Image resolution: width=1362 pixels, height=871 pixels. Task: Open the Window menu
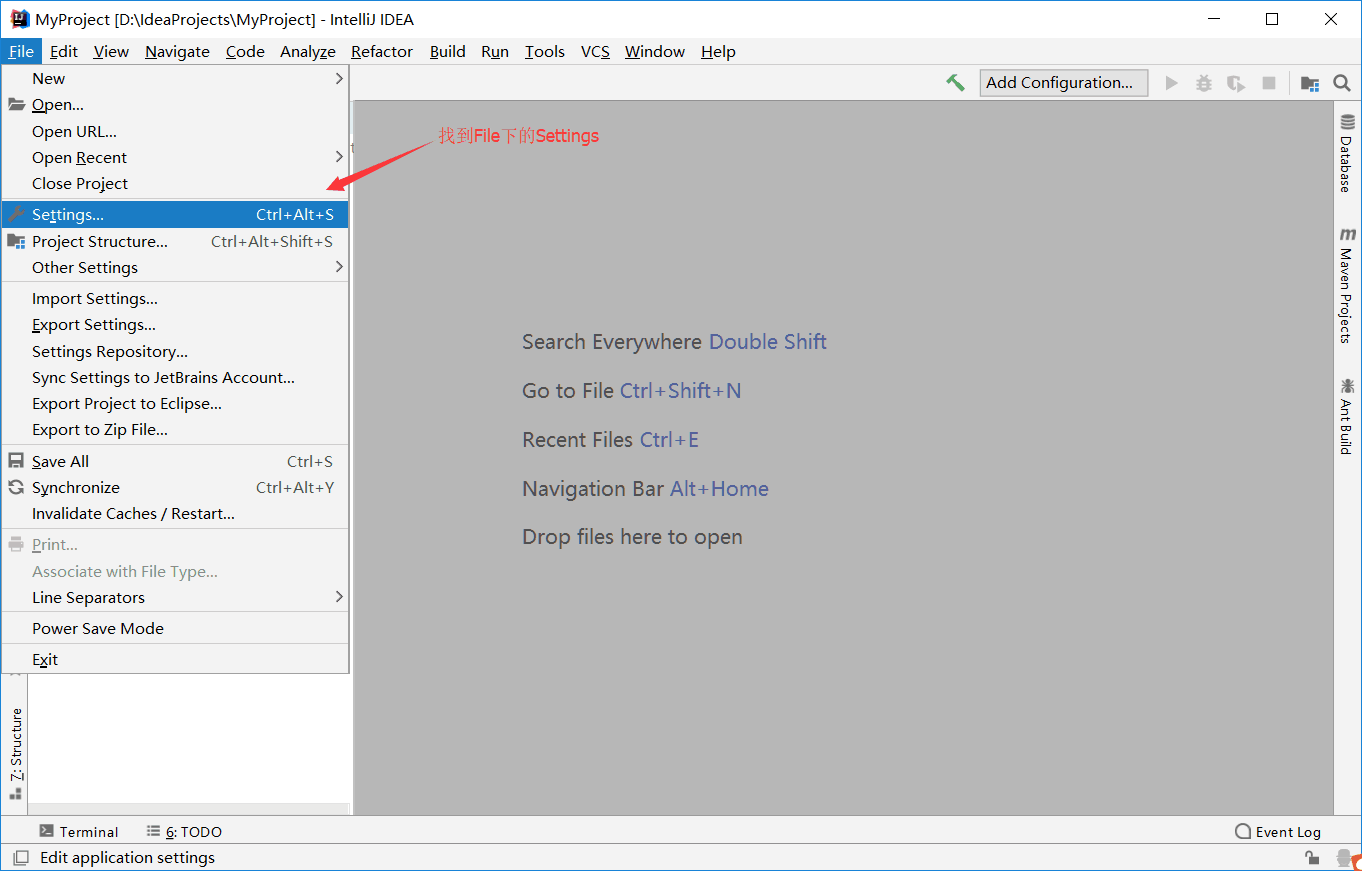[x=655, y=52]
